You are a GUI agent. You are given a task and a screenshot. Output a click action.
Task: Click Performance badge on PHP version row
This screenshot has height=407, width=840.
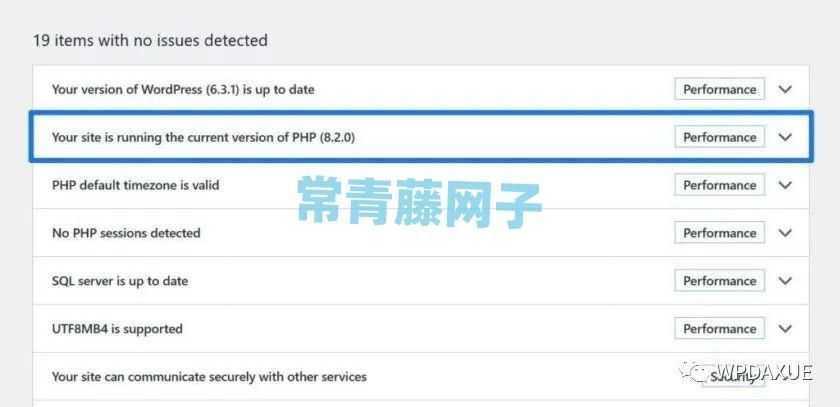click(x=719, y=137)
